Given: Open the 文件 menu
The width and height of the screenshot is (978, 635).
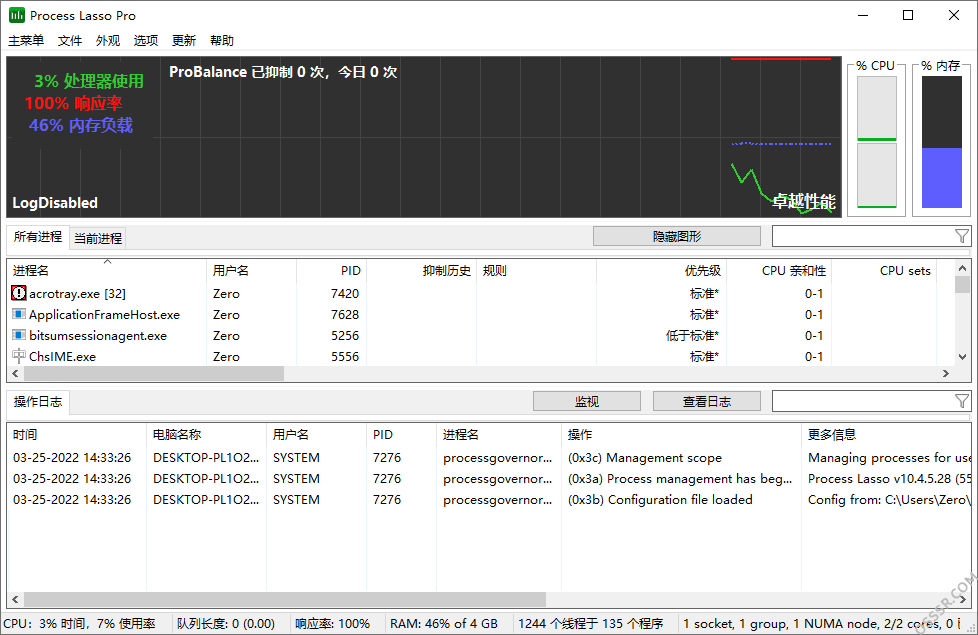Looking at the screenshot, I should (70, 41).
